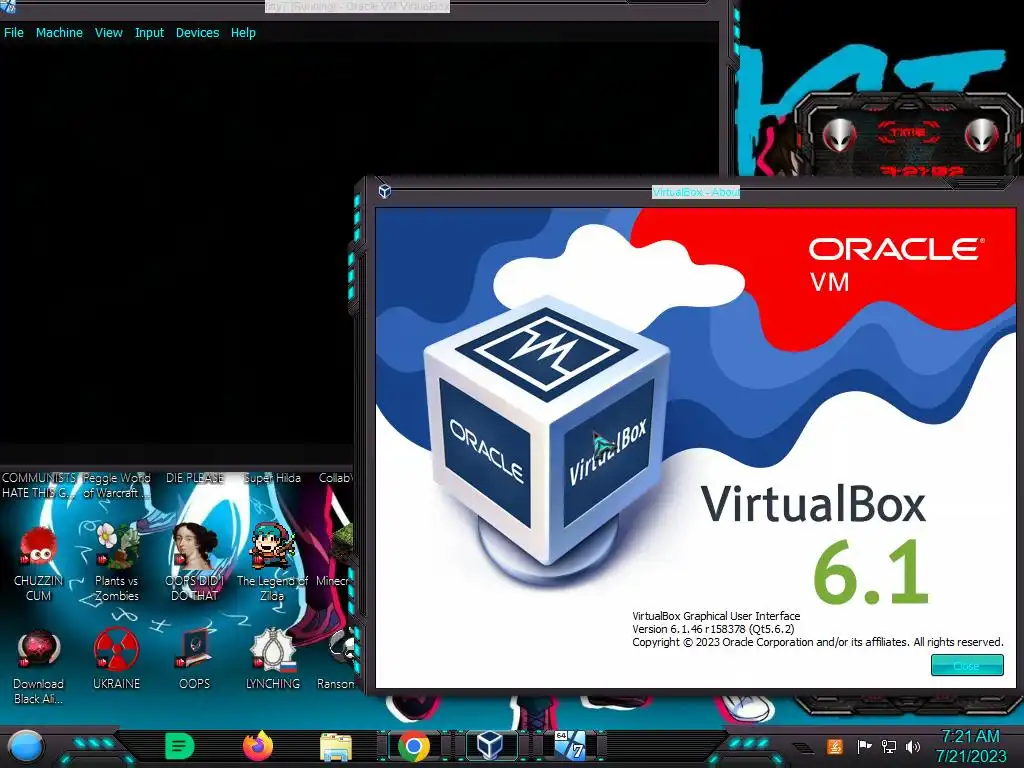Open File Explorer from the taskbar
1024x768 pixels.
336,746
